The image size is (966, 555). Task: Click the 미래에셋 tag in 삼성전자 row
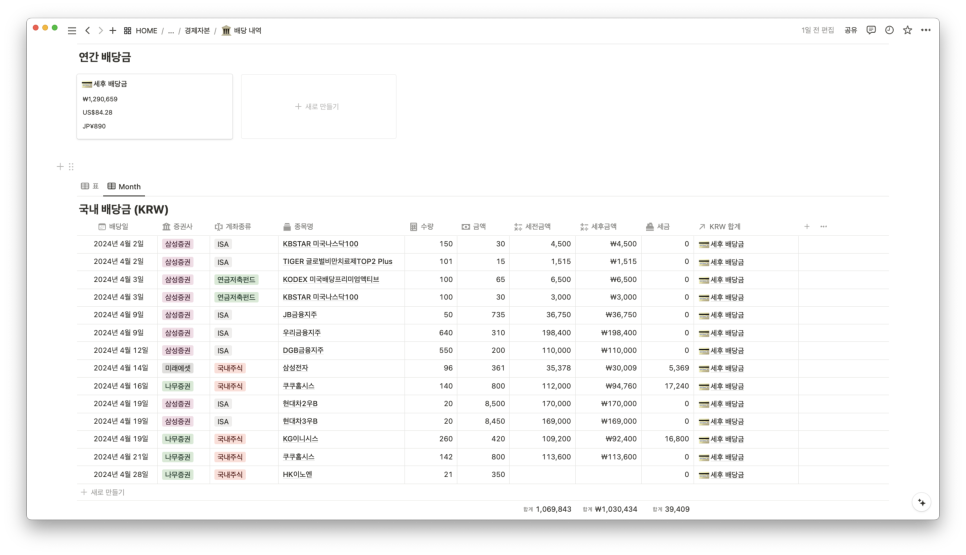point(177,368)
